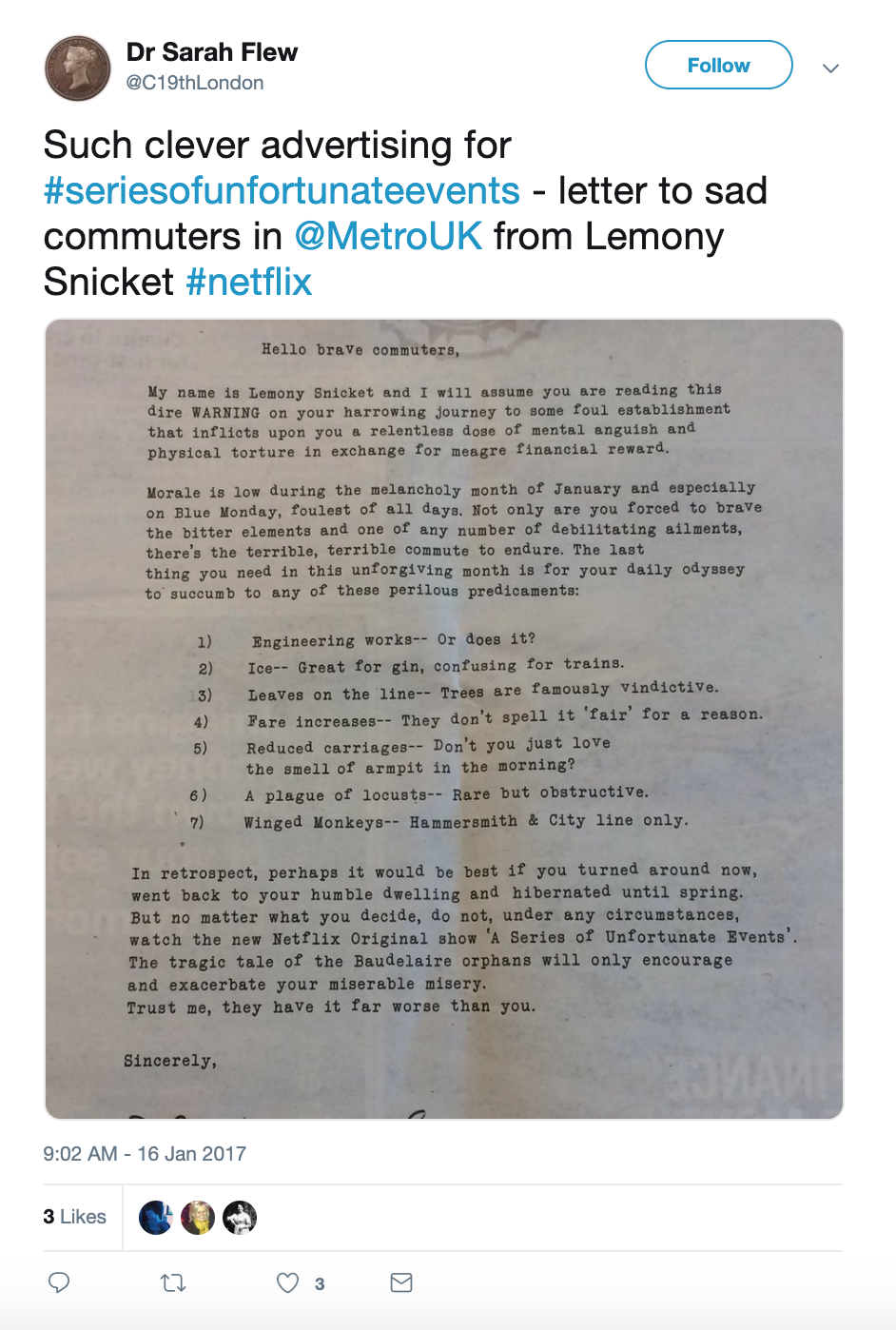Open the @MetroUK mention
Screen dimensions: 896x1330
(388, 236)
